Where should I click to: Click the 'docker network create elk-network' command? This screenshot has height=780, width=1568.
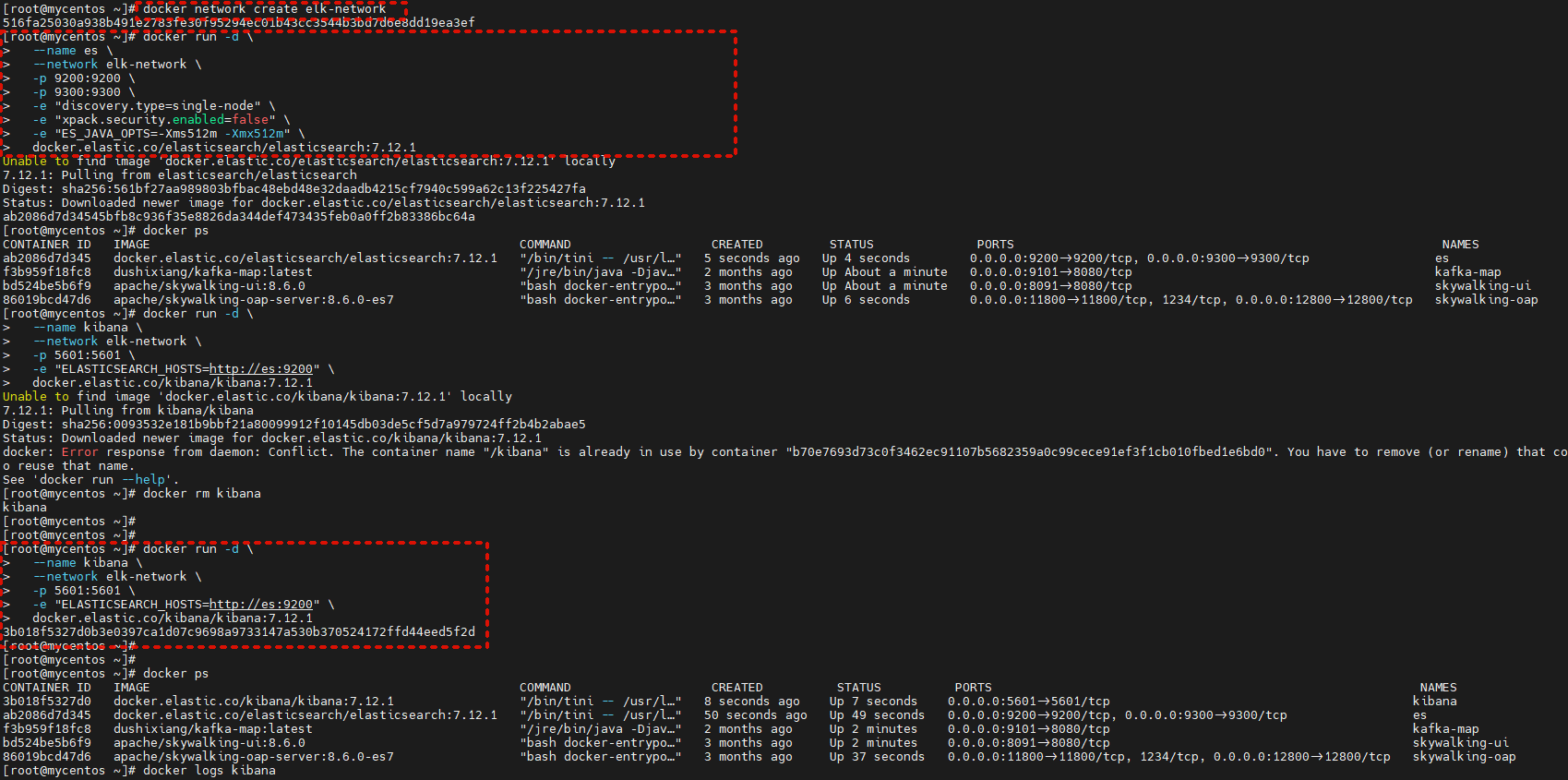click(264, 9)
